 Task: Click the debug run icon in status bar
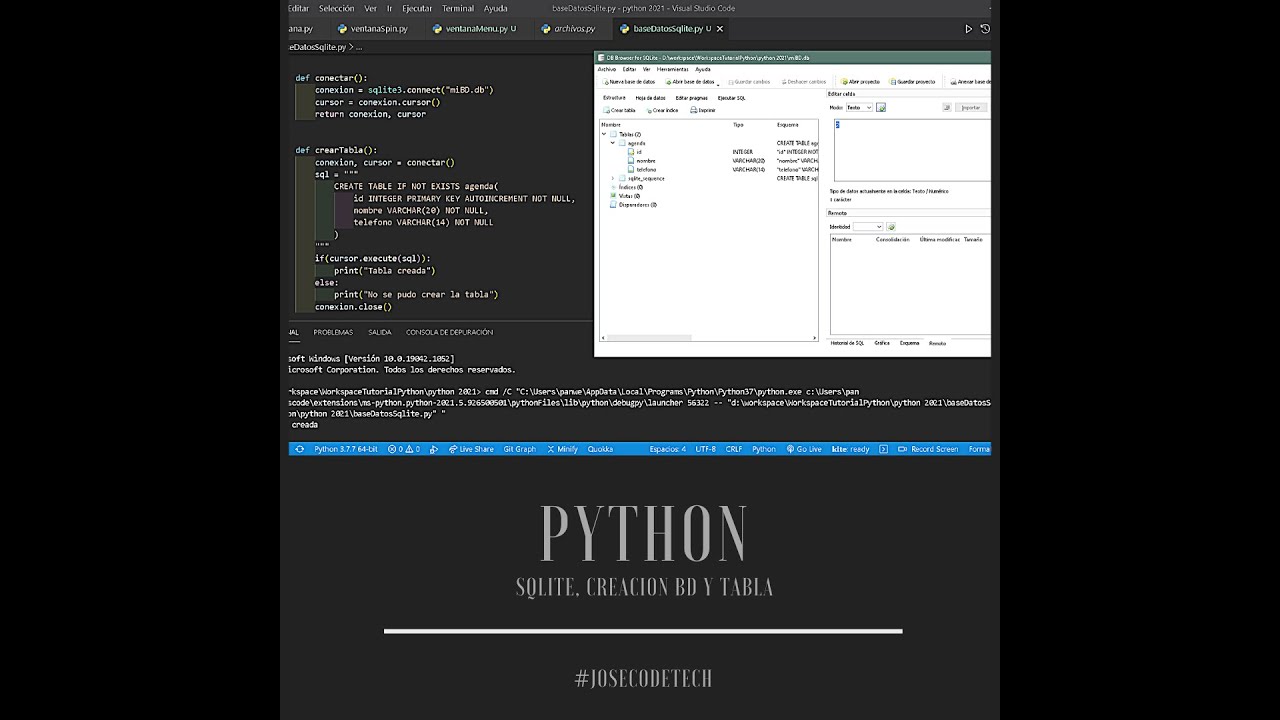pyautogui.click(x=436, y=449)
